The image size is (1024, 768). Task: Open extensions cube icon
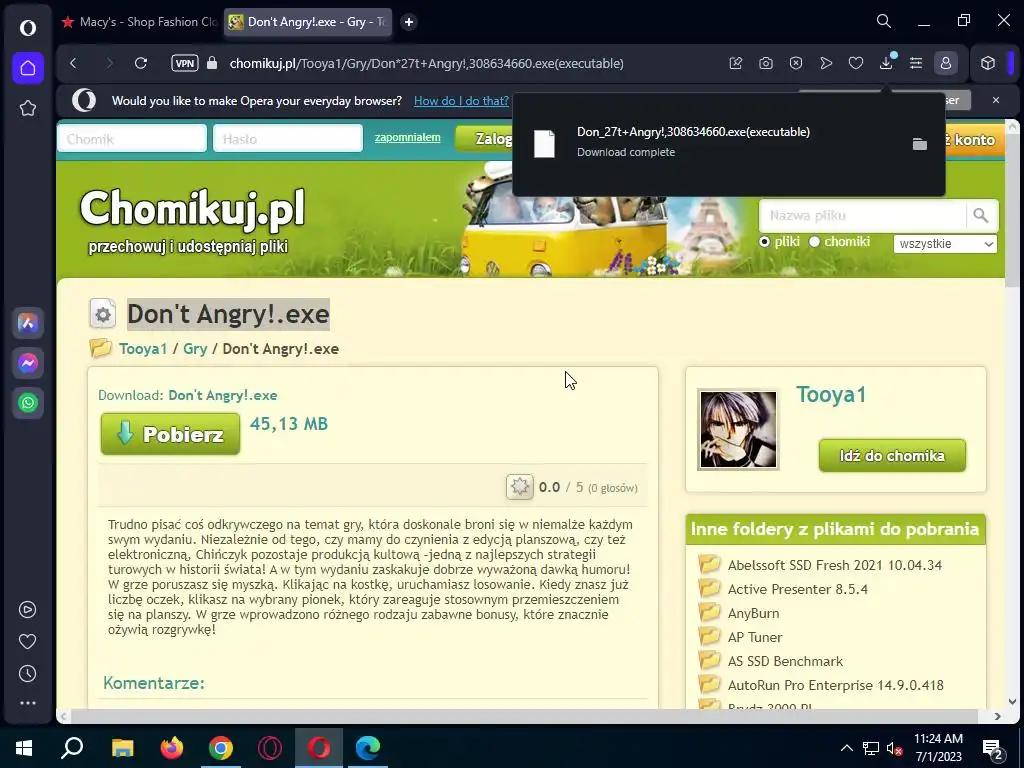987,63
